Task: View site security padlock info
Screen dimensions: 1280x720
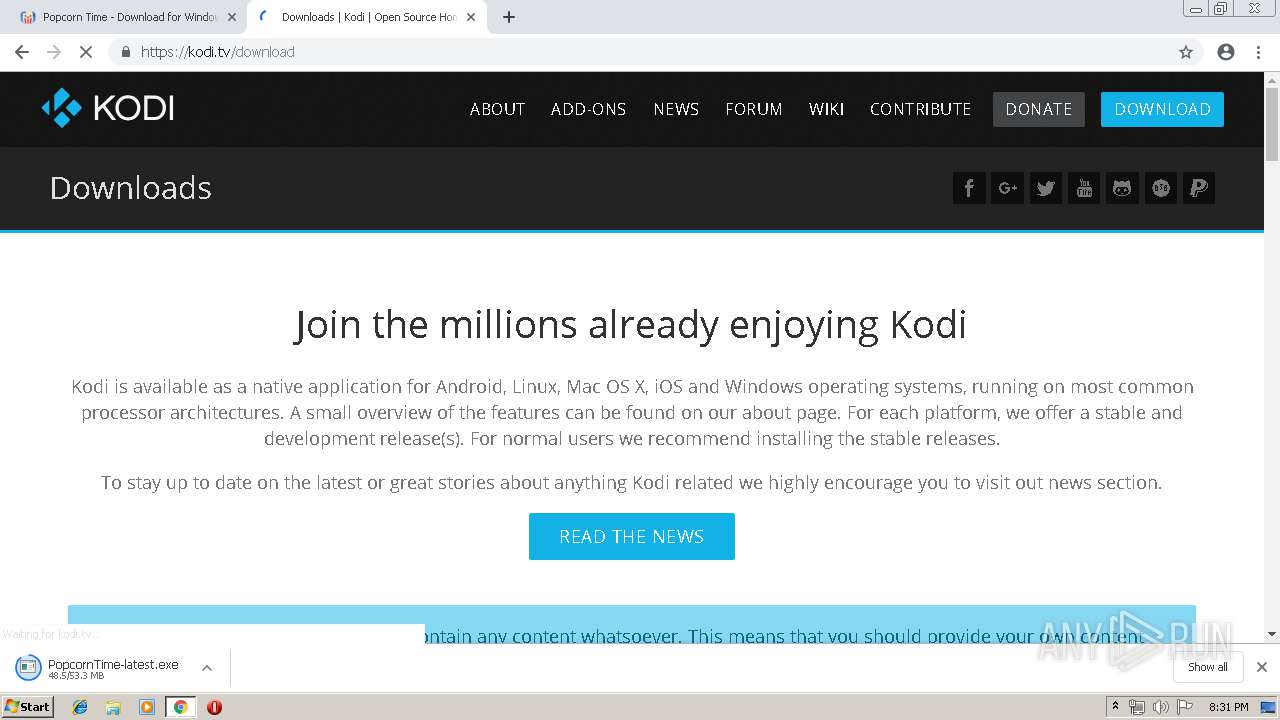Action: [x=125, y=52]
